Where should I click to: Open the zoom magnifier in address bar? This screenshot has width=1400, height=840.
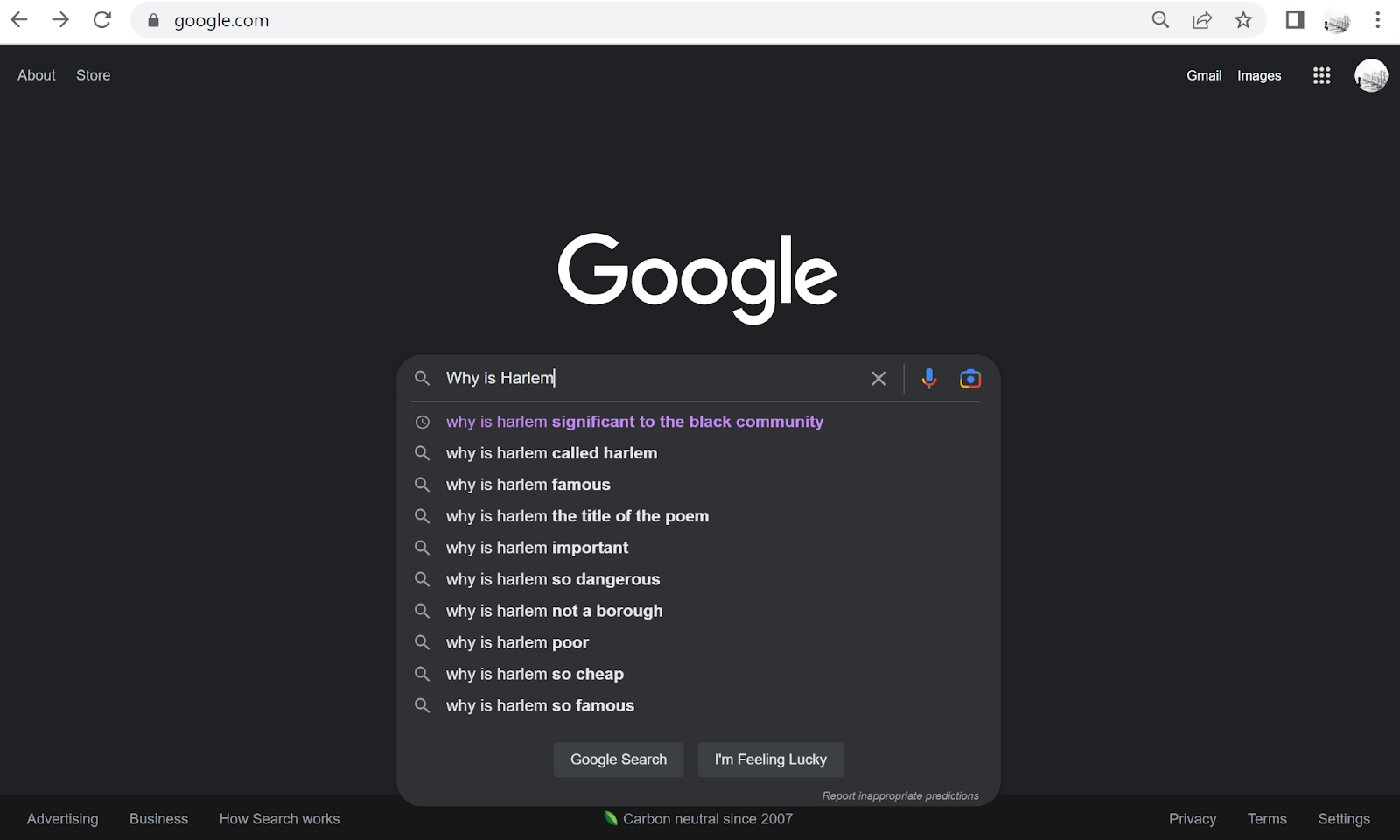click(1160, 20)
